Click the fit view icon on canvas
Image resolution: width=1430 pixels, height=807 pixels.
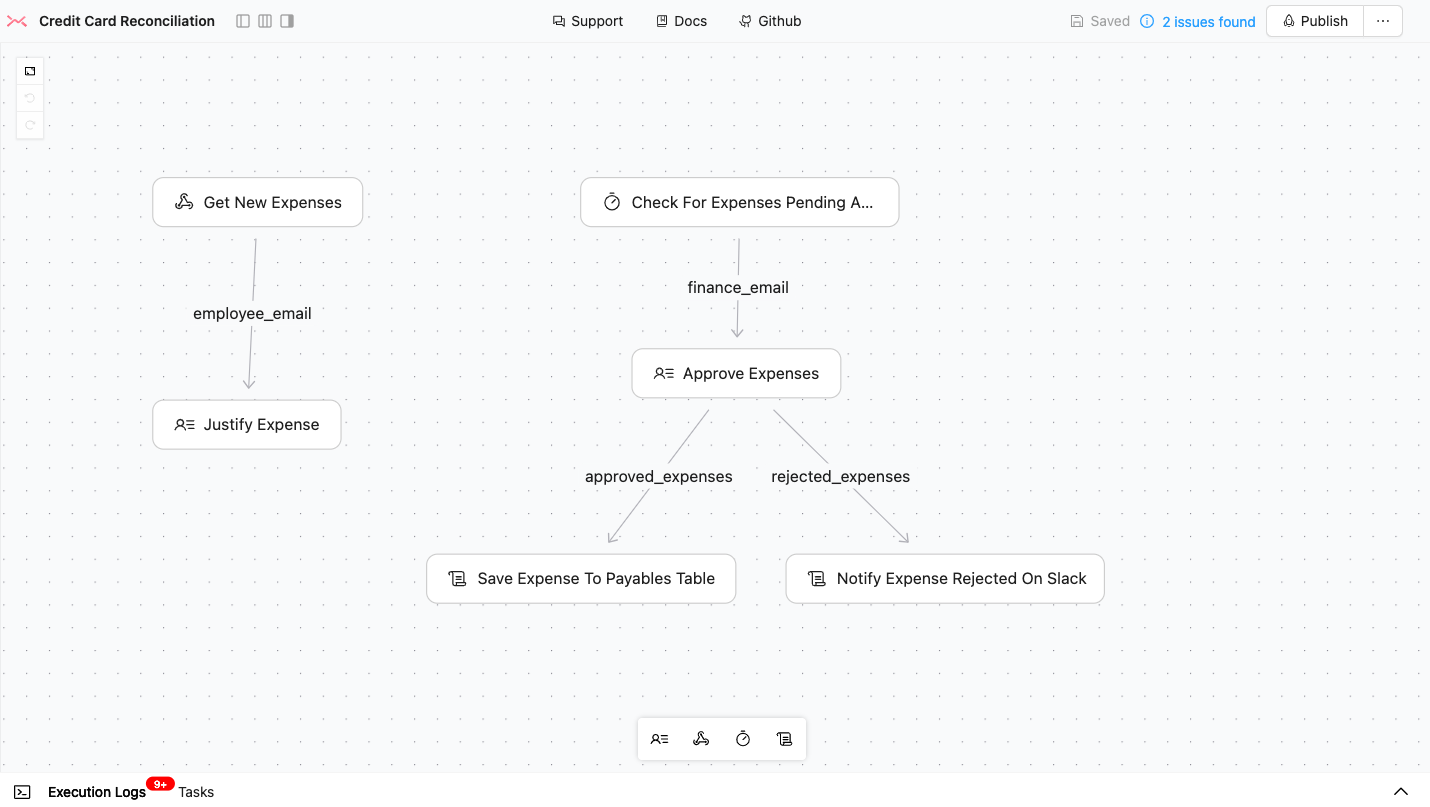(30, 71)
